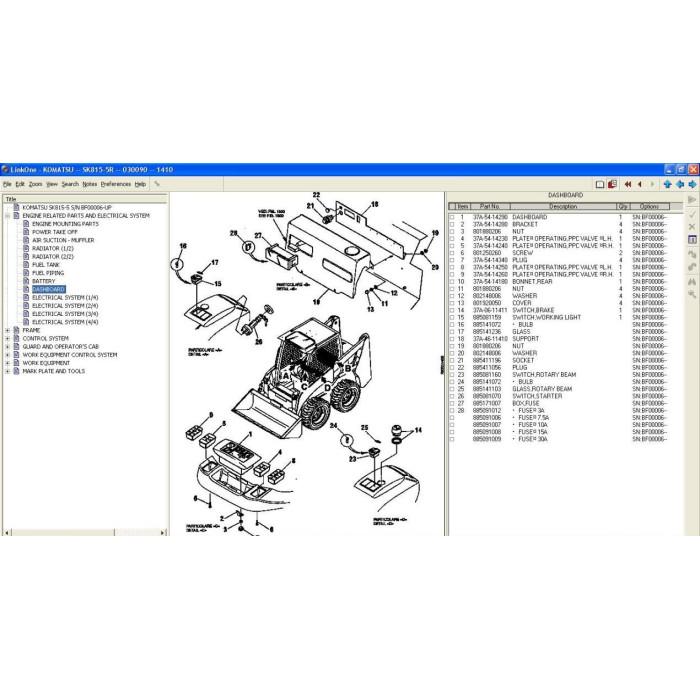The height and width of the screenshot is (700, 700).
Task: Click the blue left arrow icon
Action: 680,184
